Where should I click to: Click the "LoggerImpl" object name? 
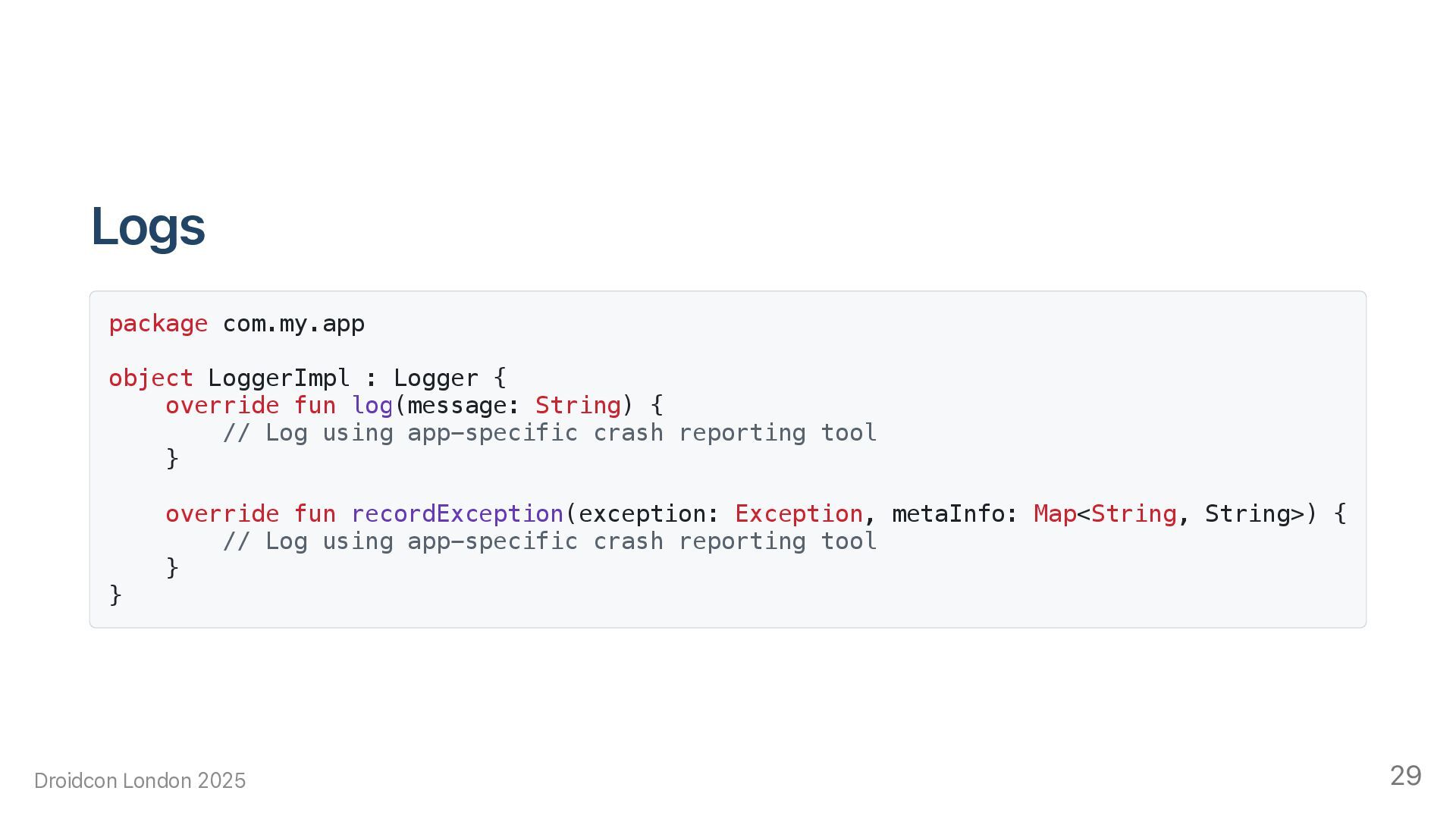(278, 378)
